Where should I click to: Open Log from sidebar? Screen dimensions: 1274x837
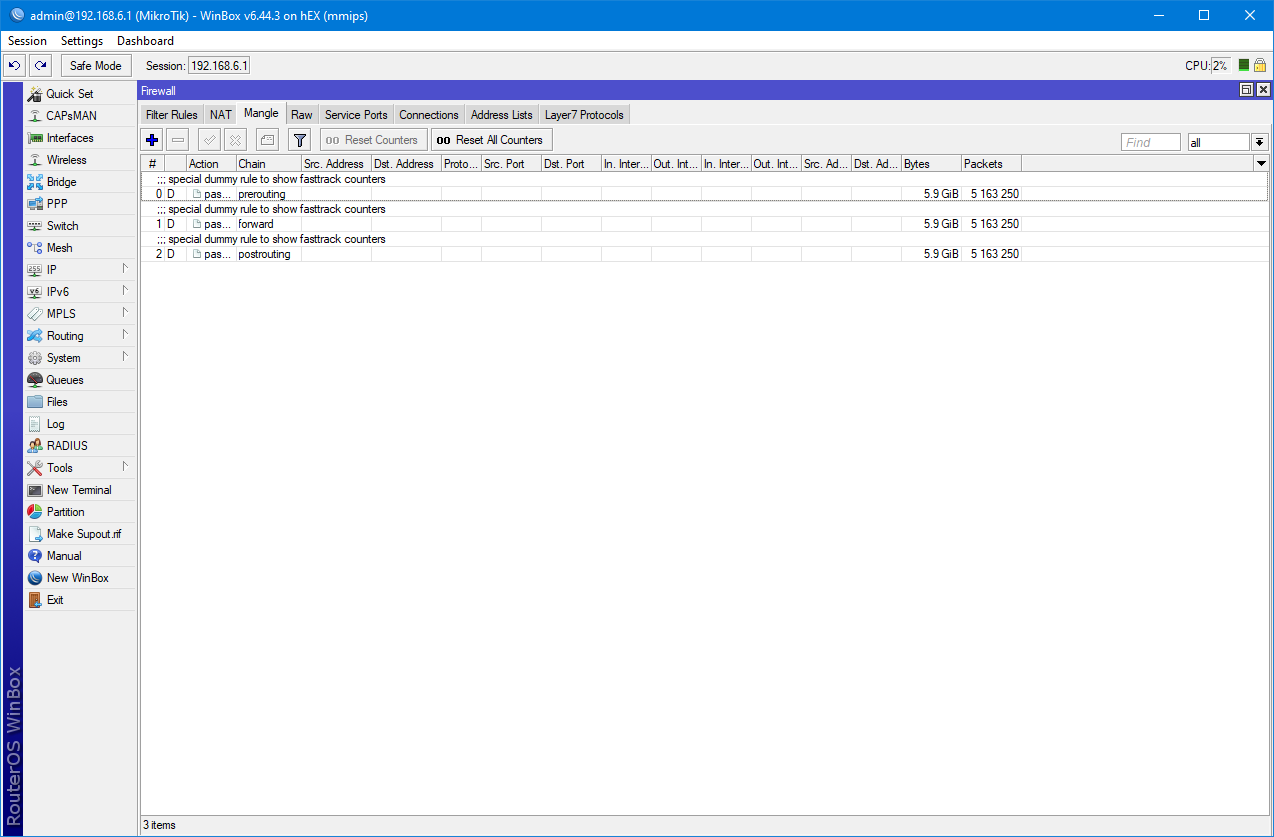[x=80, y=424]
